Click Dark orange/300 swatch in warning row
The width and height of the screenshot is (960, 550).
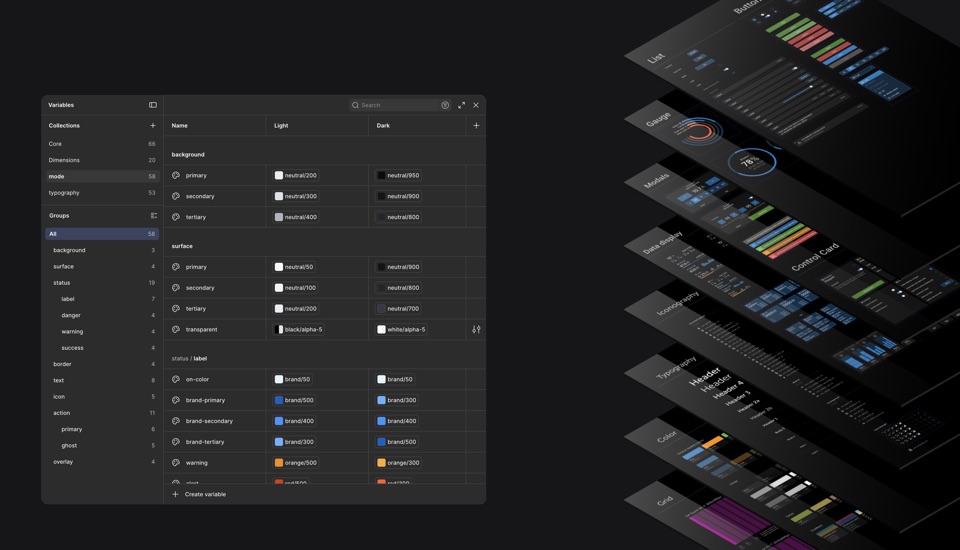click(381, 462)
